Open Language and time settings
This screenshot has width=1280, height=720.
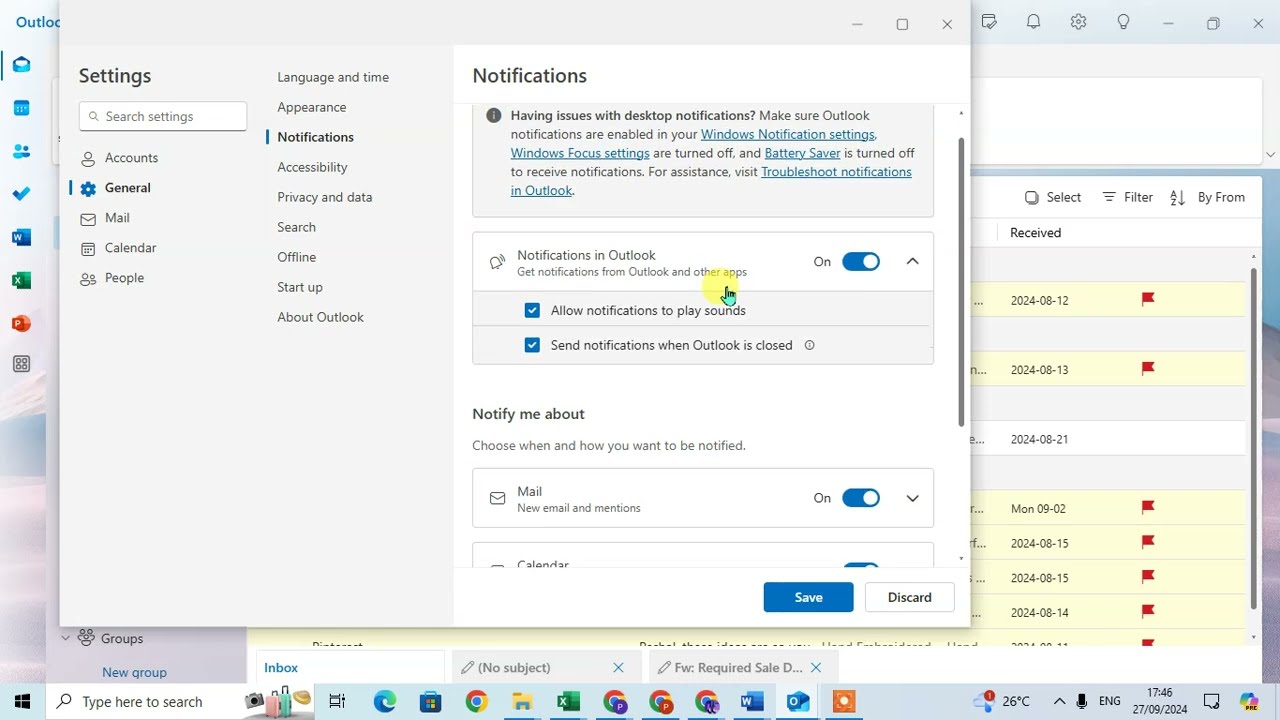[x=333, y=77]
